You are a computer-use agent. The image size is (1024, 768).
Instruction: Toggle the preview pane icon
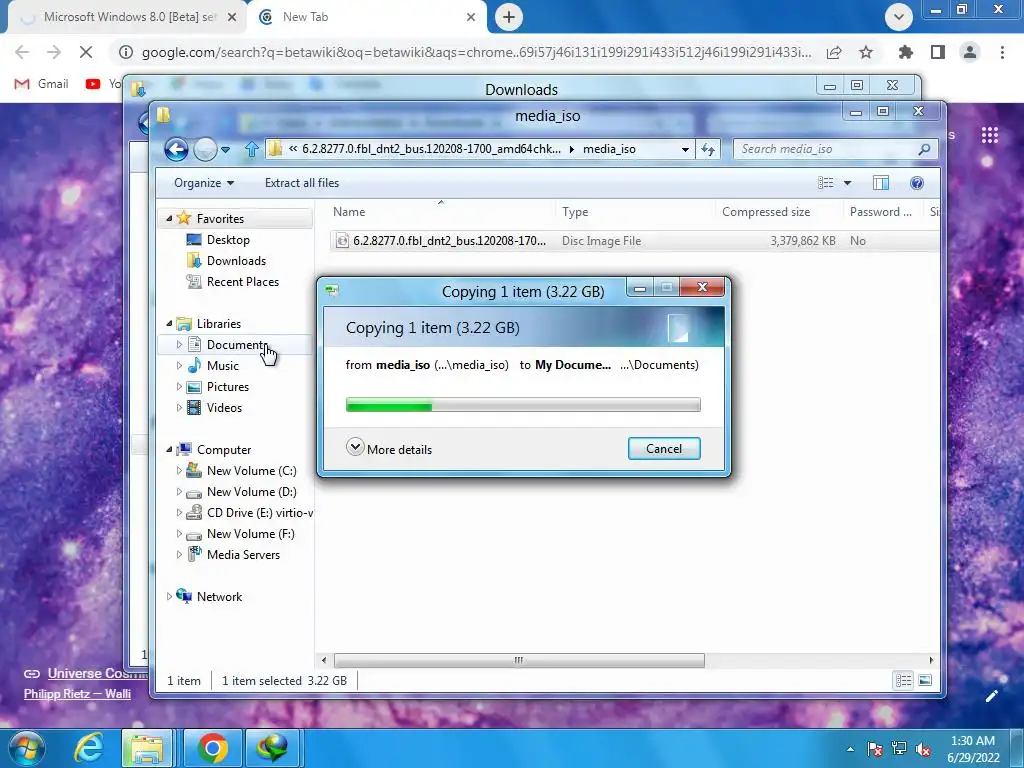click(881, 183)
